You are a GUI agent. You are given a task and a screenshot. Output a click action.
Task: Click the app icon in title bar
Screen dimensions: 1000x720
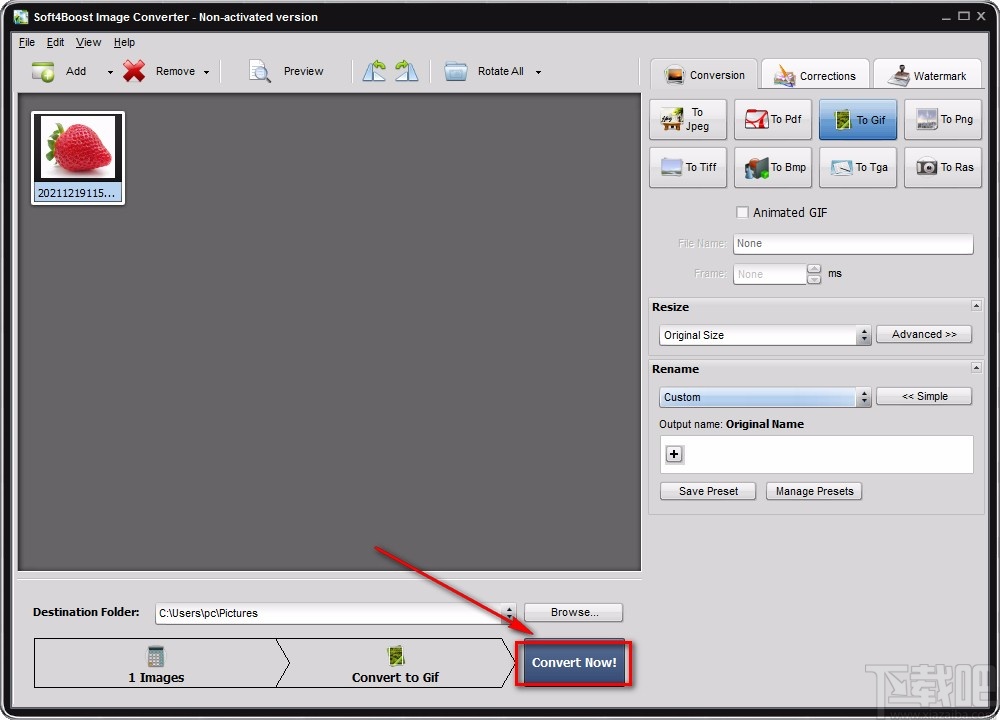(21, 17)
